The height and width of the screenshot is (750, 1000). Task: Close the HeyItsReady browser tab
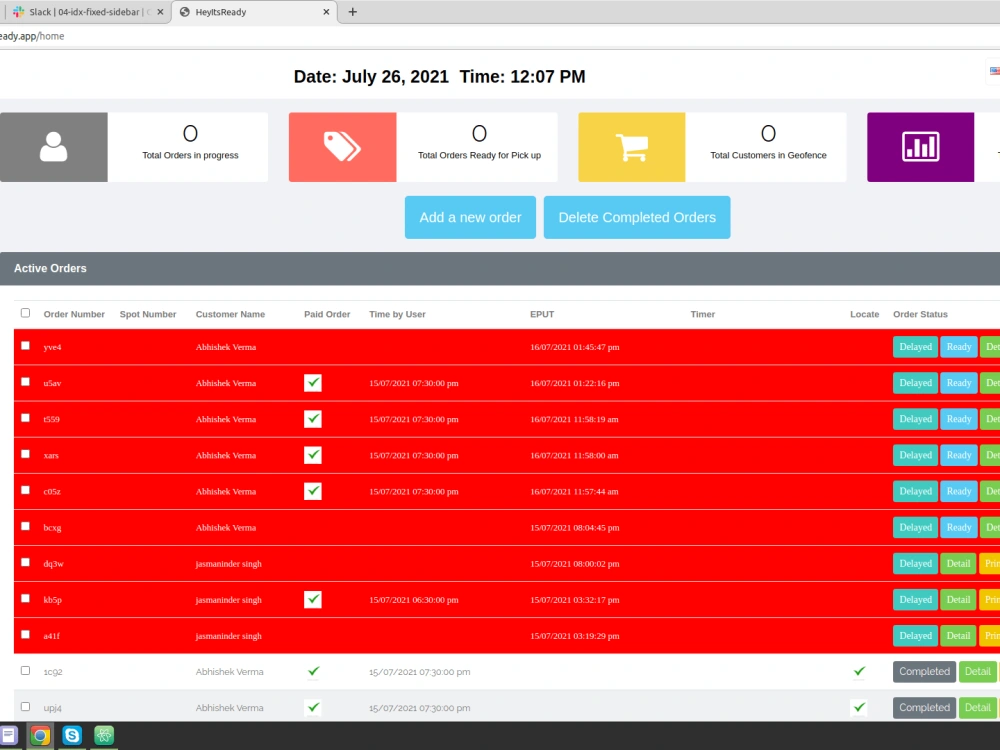pos(326,12)
